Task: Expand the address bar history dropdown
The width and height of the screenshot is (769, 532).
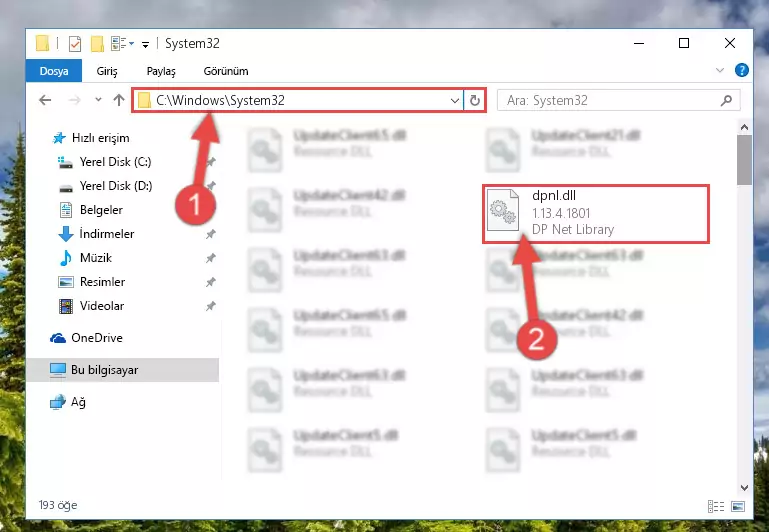Action: [455, 101]
